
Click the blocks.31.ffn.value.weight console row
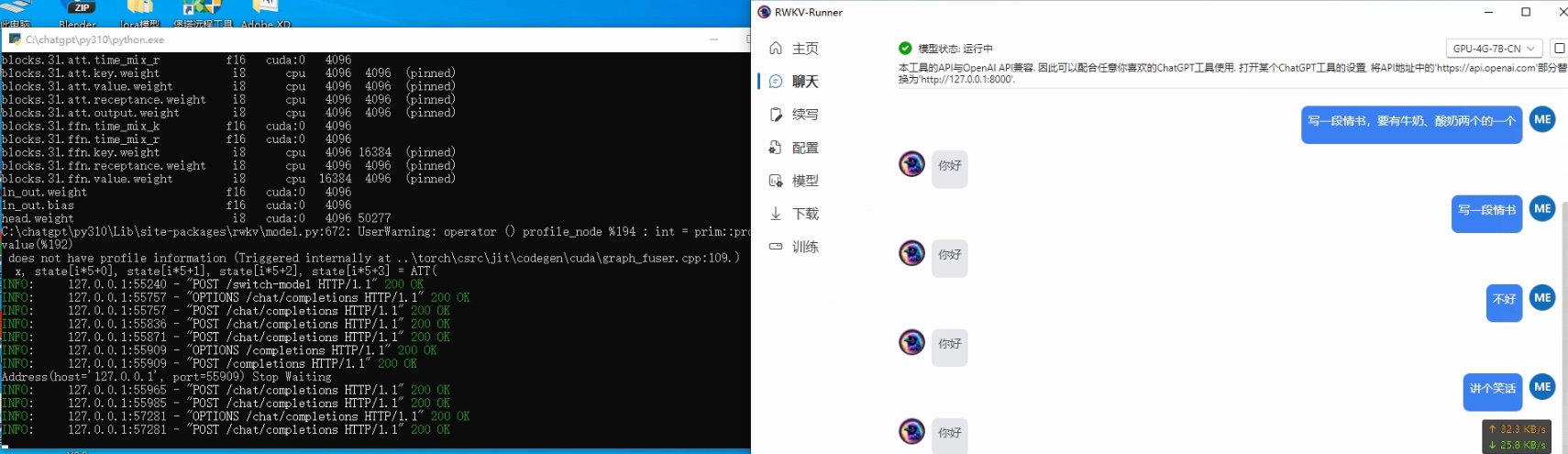point(228,179)
